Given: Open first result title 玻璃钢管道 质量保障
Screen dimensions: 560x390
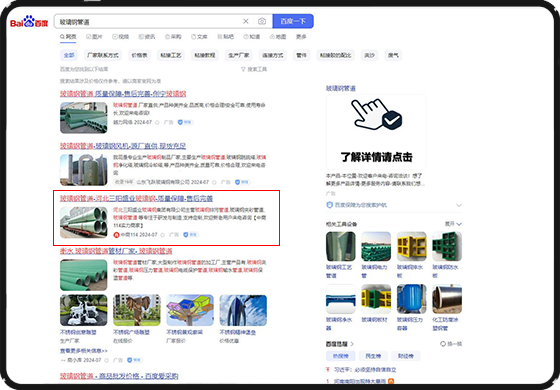Looking at the screenshot, I should 123,94.
